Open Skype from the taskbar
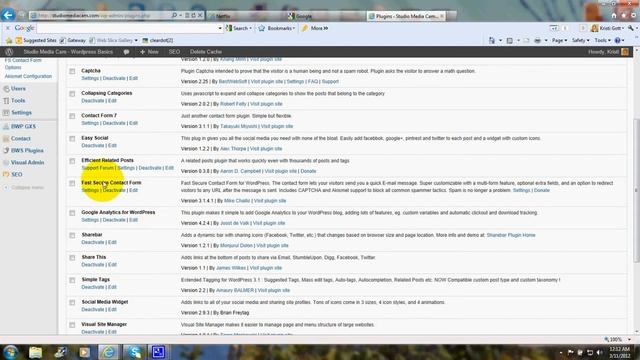 134,352
